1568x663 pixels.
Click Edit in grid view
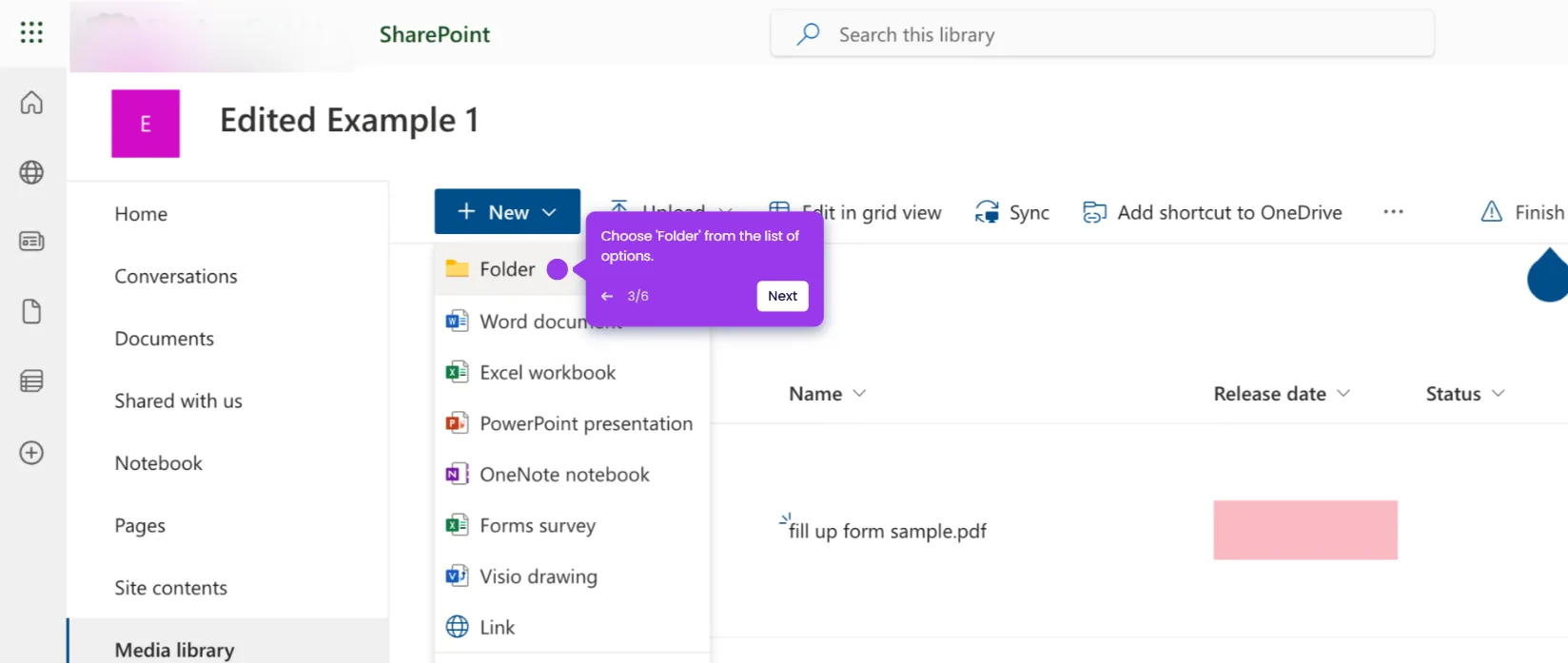[x=872, y=211]
